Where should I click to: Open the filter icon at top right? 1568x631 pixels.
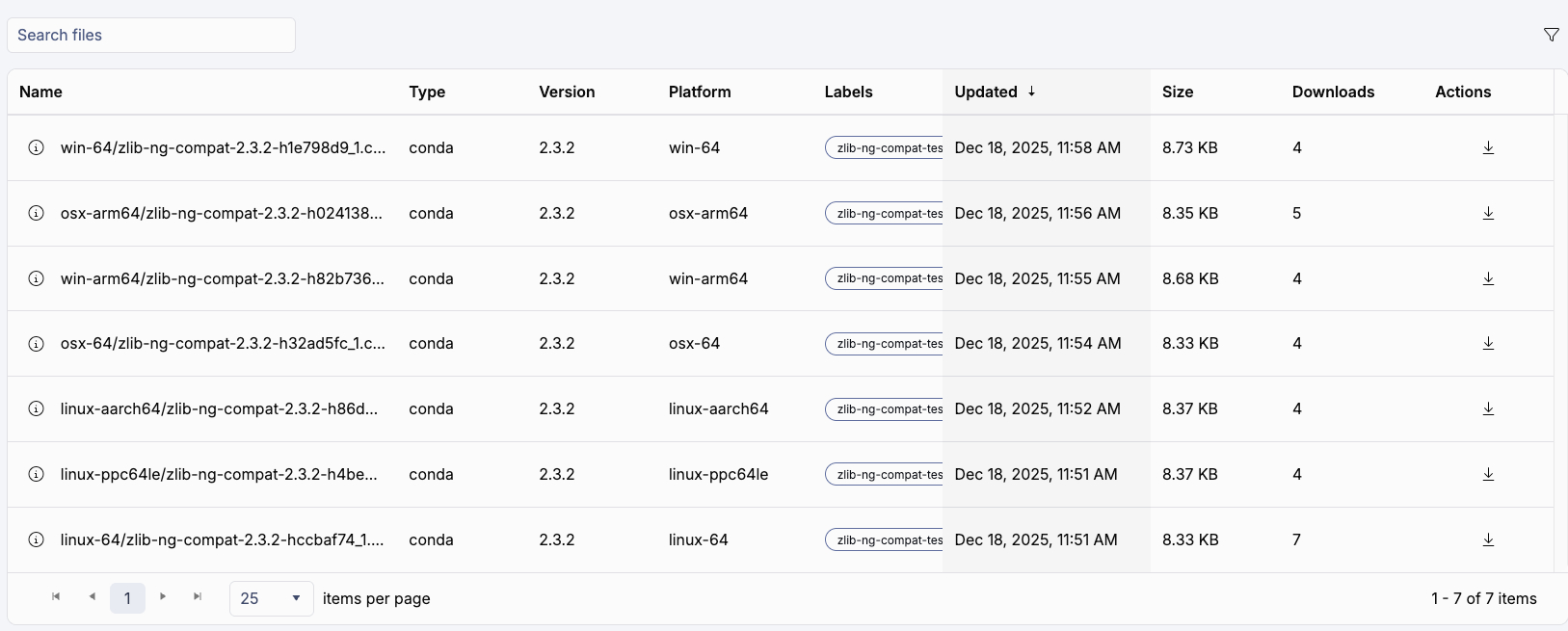(1551, 35)
